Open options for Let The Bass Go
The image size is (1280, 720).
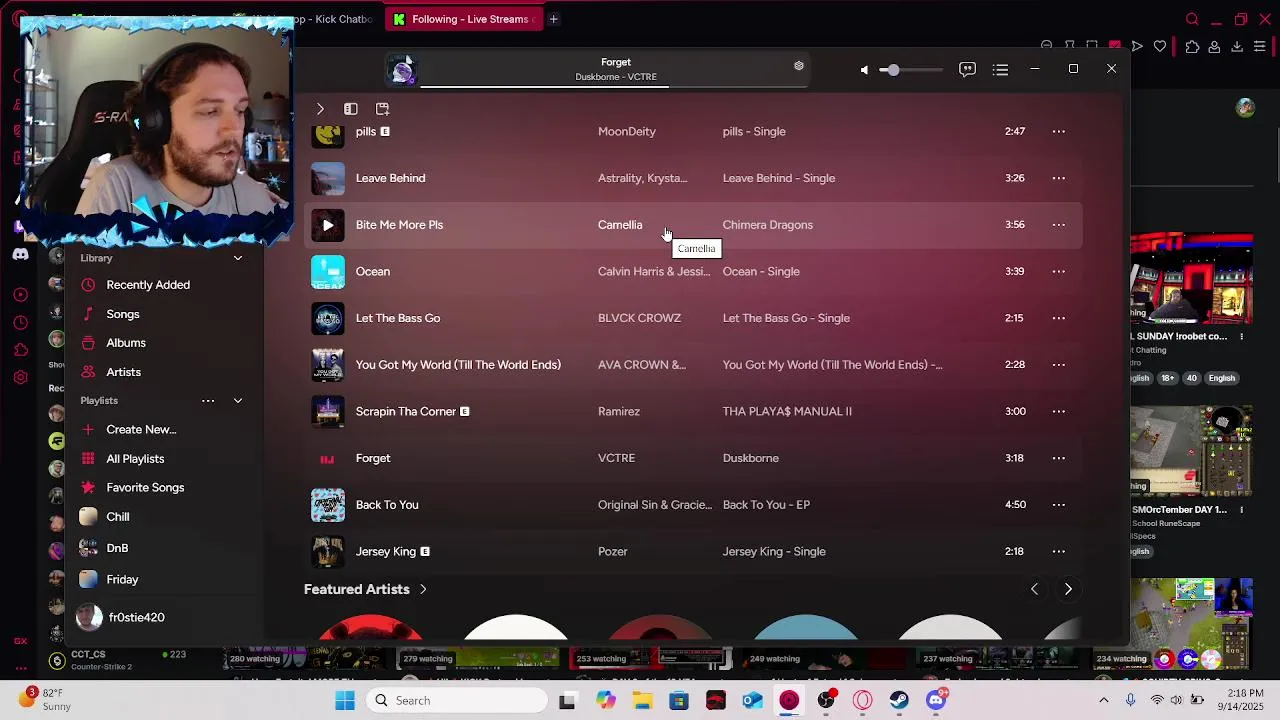tap(1058, 318)
